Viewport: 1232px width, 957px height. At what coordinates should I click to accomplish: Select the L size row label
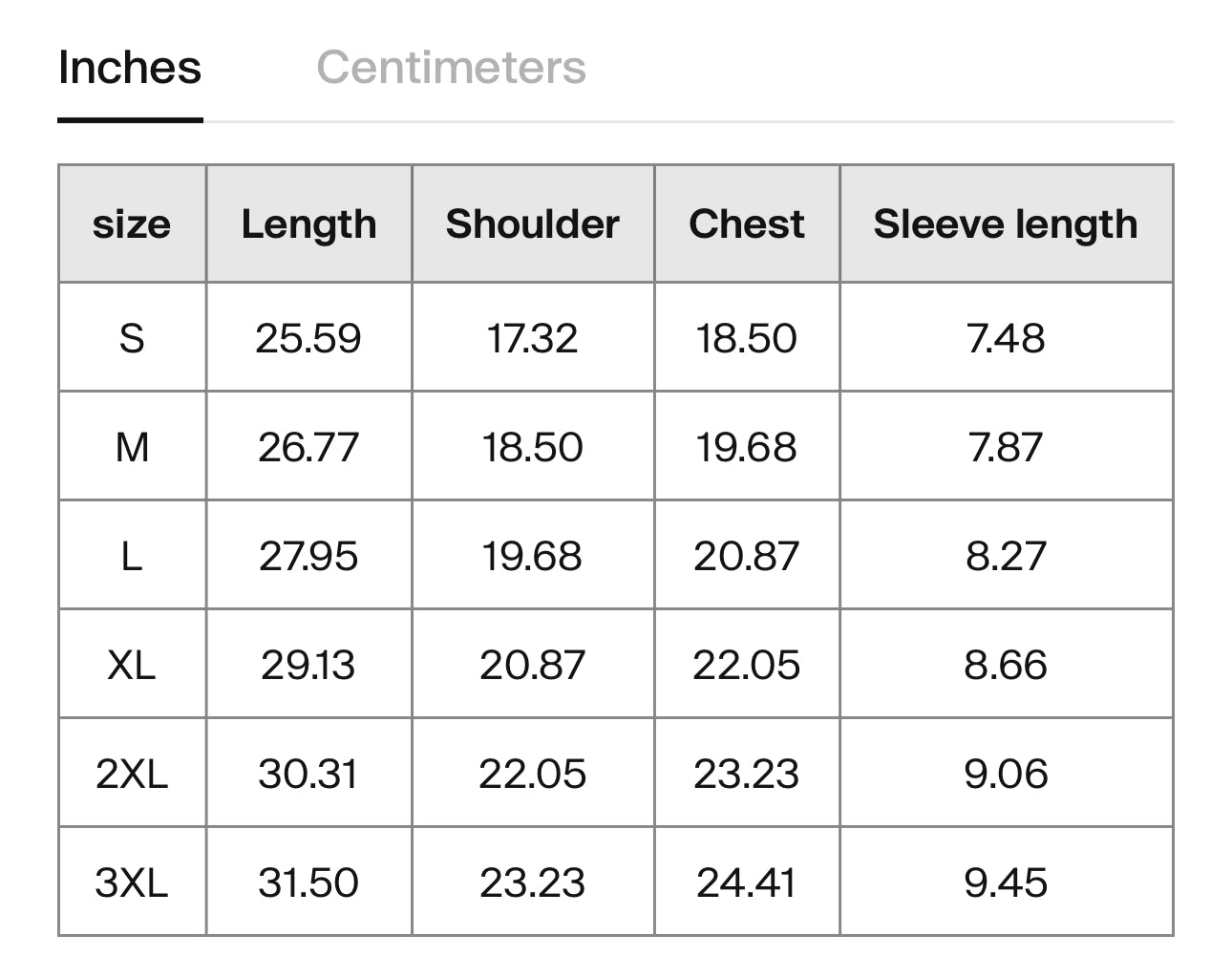[132, 556]
